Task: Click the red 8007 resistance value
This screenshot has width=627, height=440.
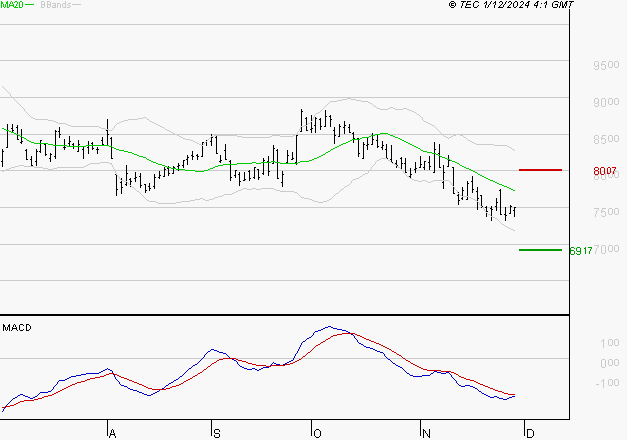Action: coord(605,171)
